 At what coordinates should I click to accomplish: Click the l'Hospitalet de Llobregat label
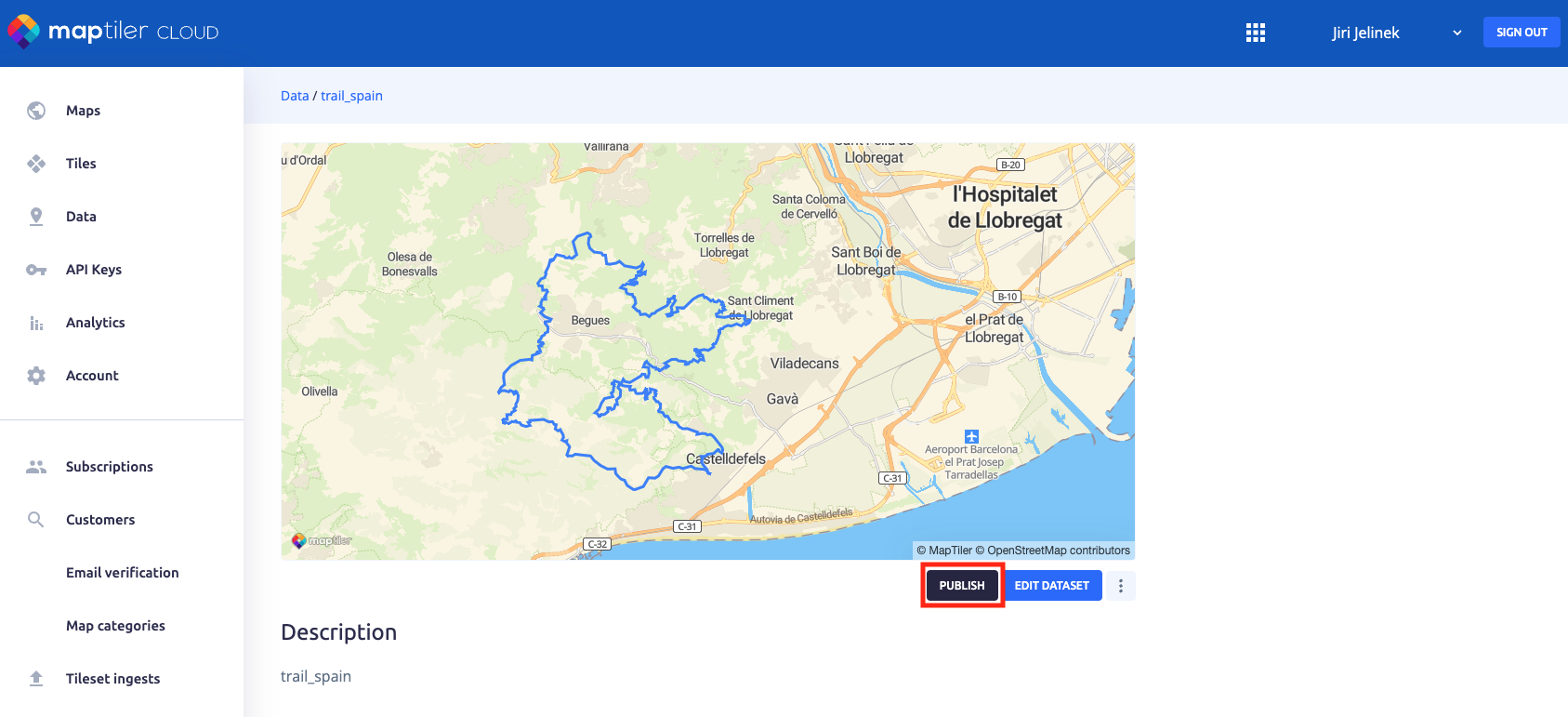1005,207
